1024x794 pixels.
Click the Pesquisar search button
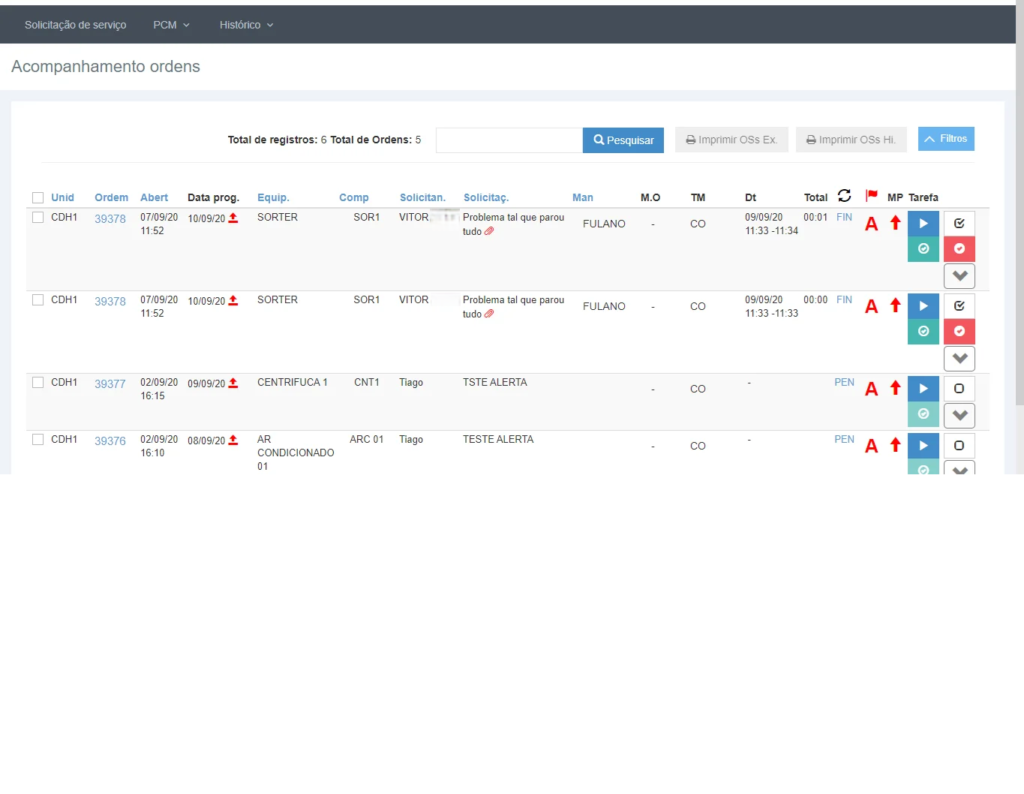click(623, 140)
